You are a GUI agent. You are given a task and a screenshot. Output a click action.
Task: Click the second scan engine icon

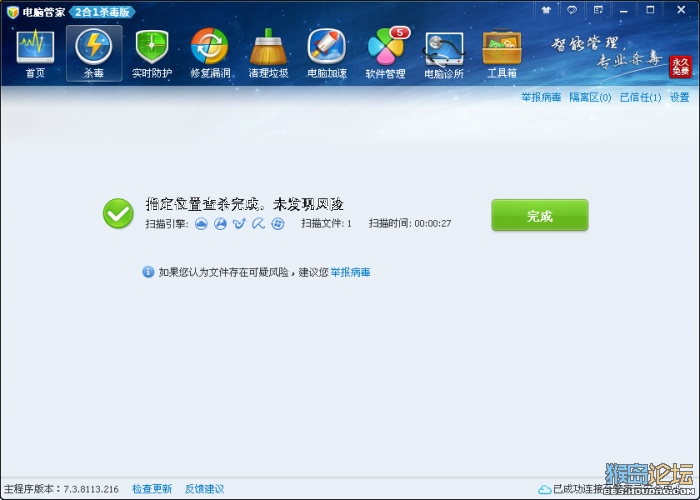click(x=220, y=224)
